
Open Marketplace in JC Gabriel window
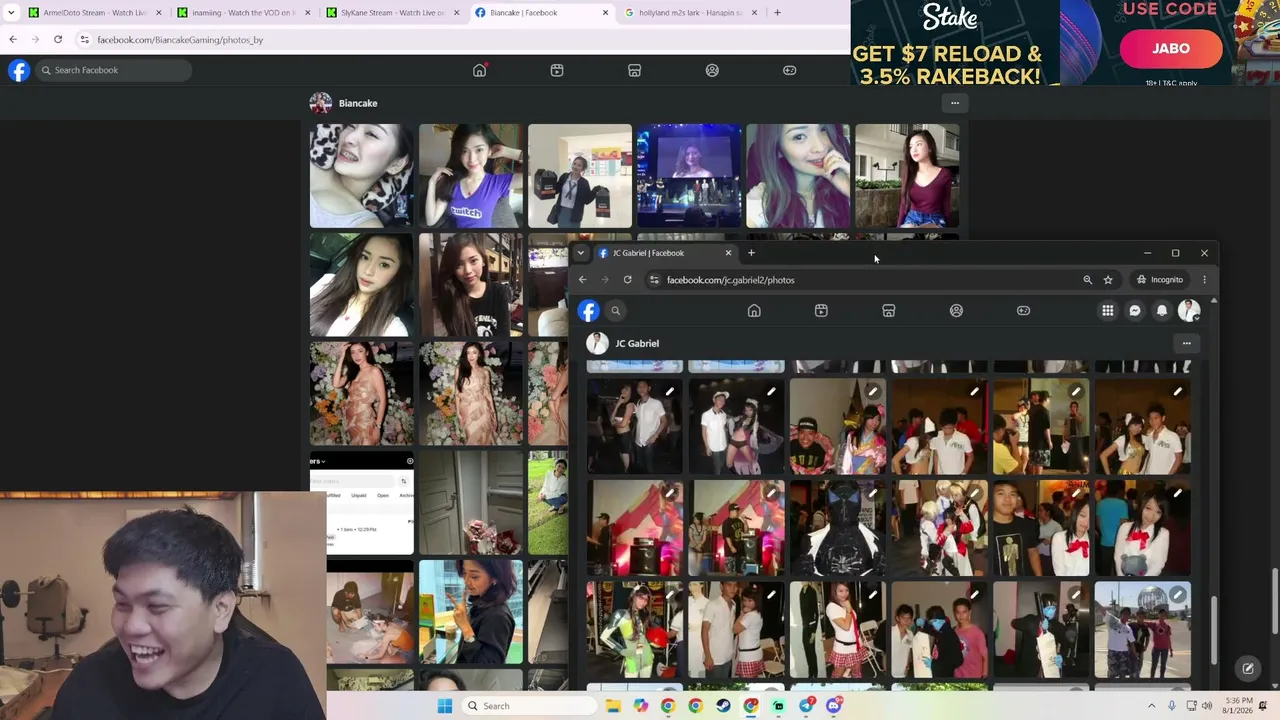tap(888, 311)
